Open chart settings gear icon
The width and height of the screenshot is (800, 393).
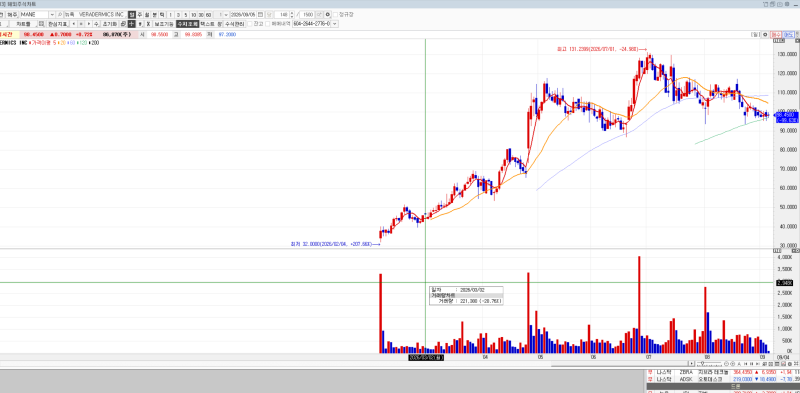(x=328, y=14)
